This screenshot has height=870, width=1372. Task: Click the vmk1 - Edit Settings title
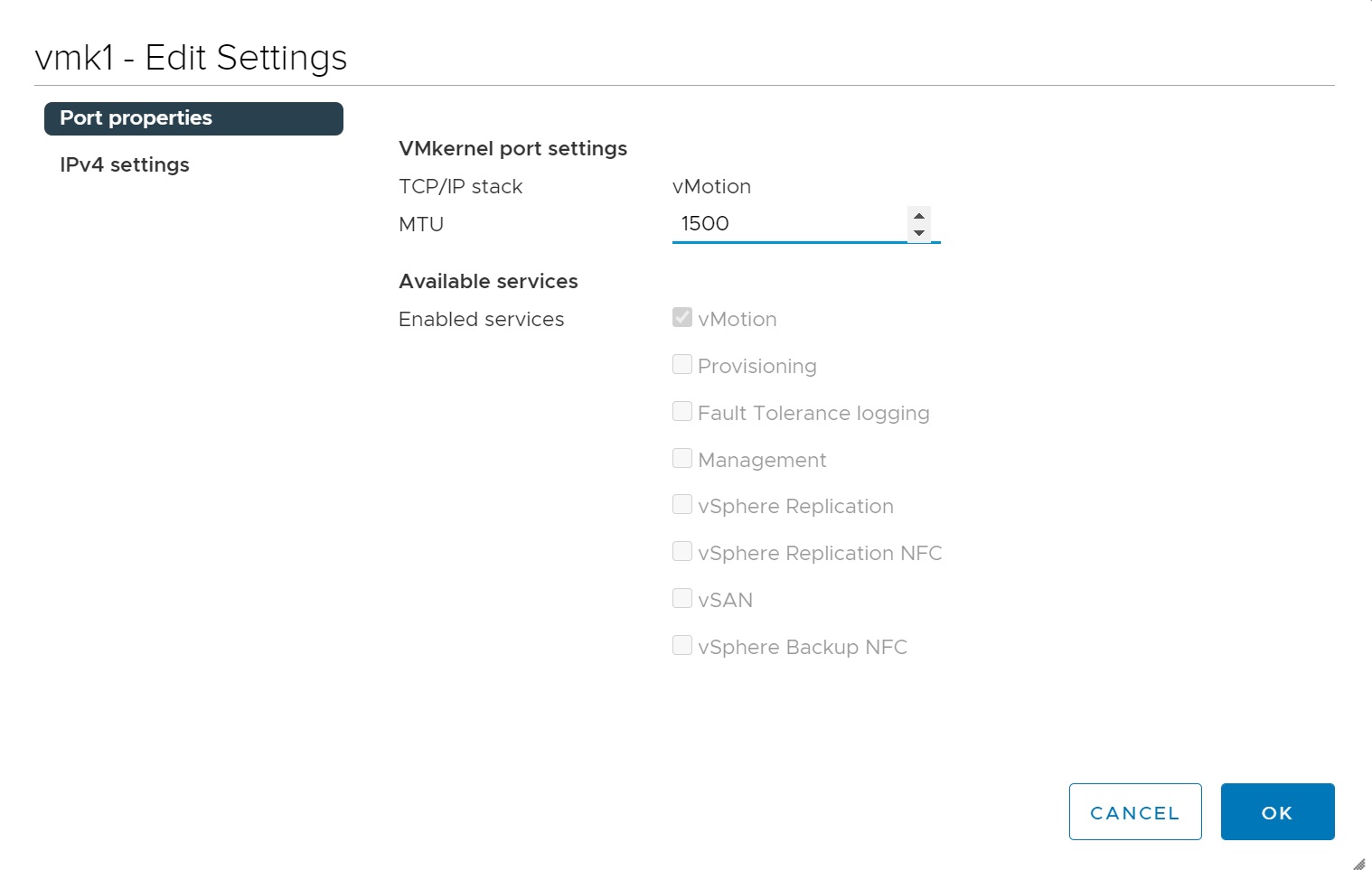tap(191, 58)
